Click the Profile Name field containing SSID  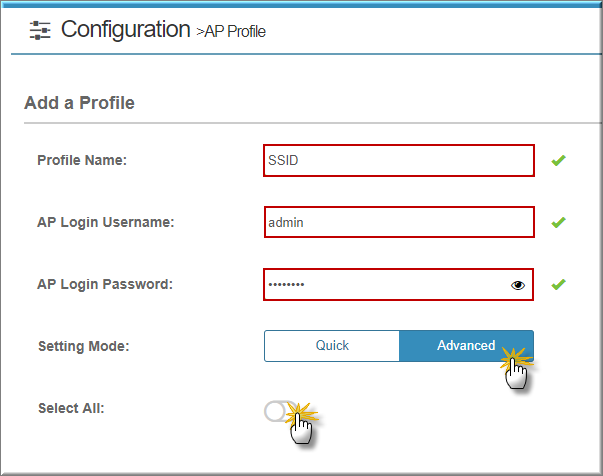pyautogui.click(x=399, y=160)
